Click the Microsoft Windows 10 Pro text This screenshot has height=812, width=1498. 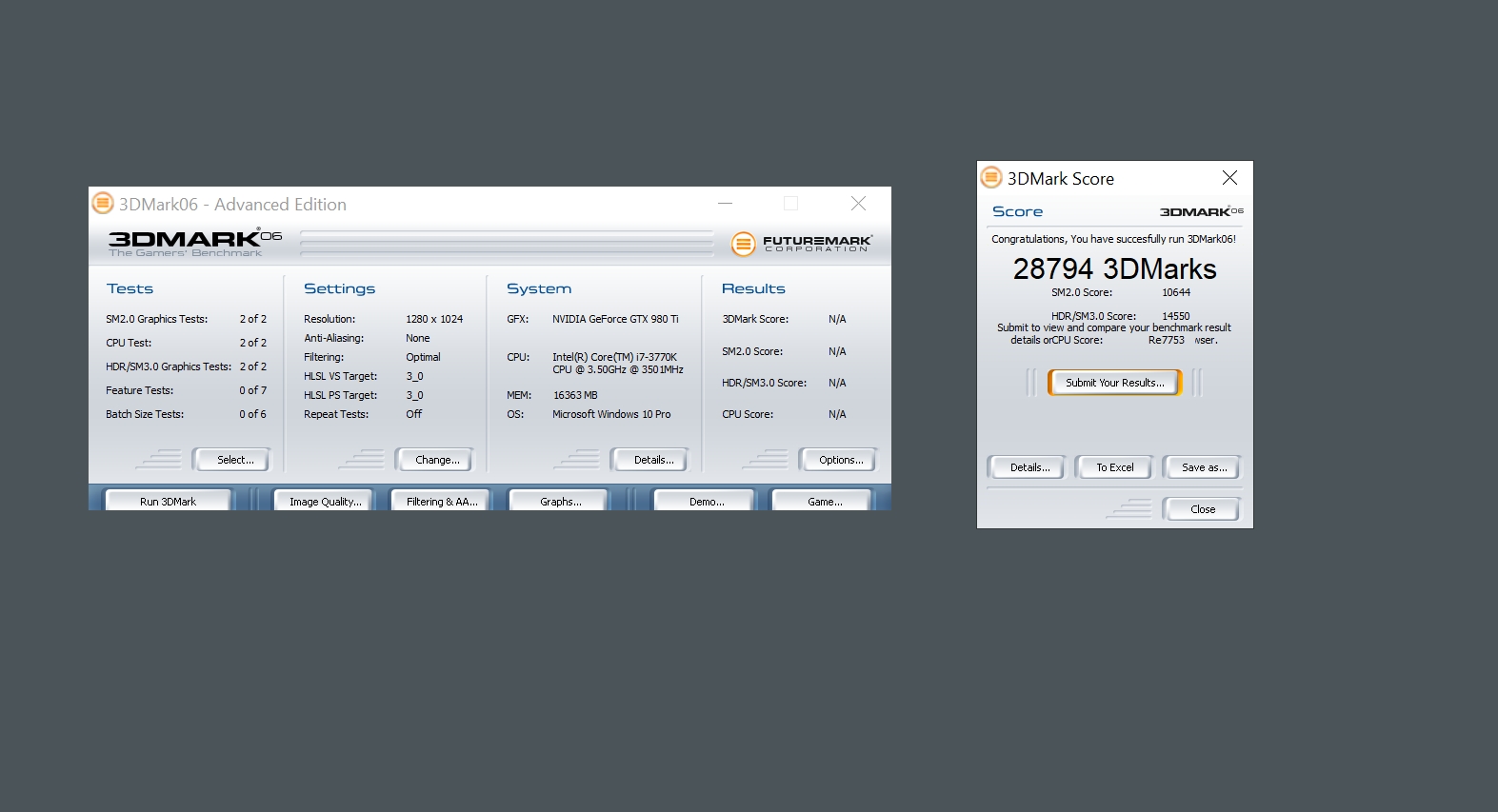(x=611, y=414)
